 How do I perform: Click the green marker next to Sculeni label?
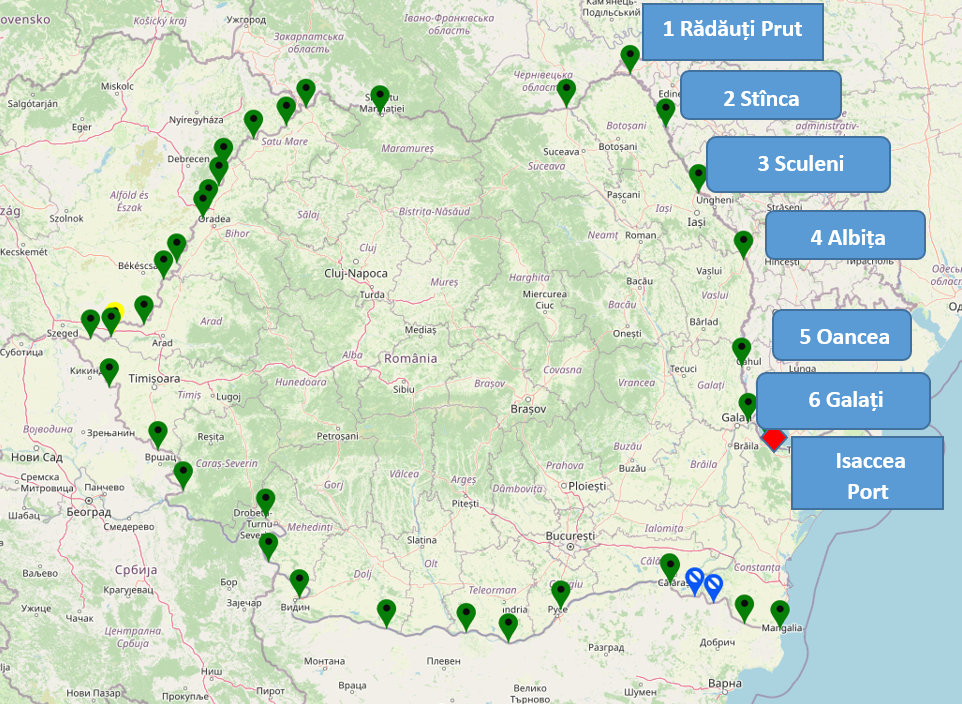click(699, 177)
